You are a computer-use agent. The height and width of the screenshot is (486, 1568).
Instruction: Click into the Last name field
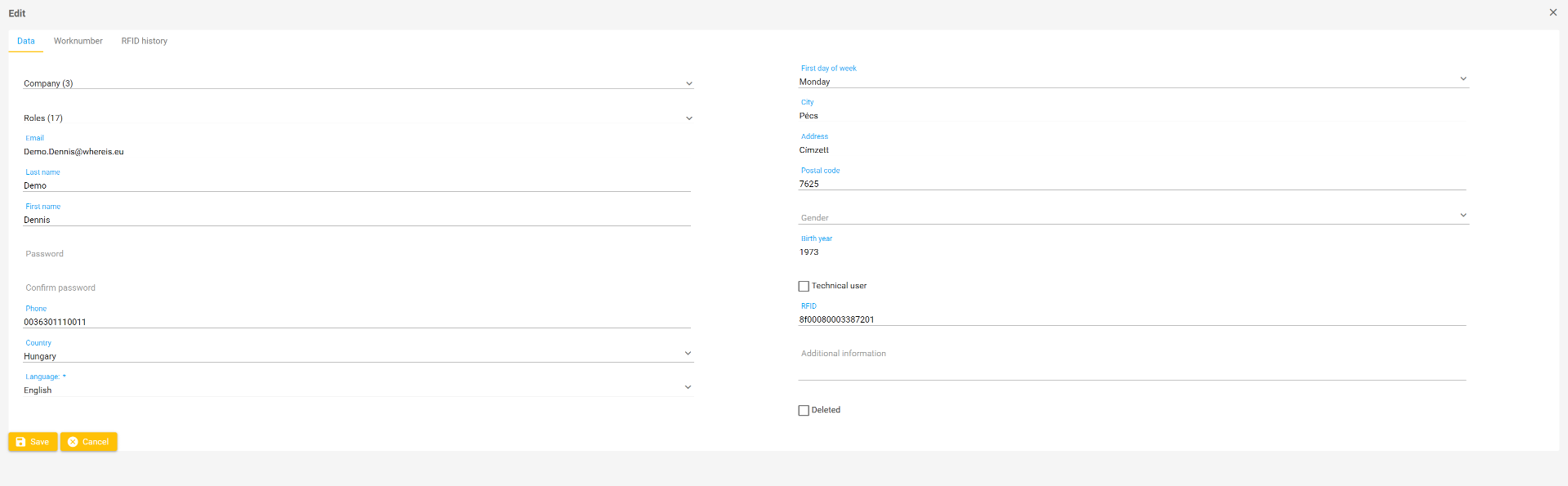click(x=356, y=185)
